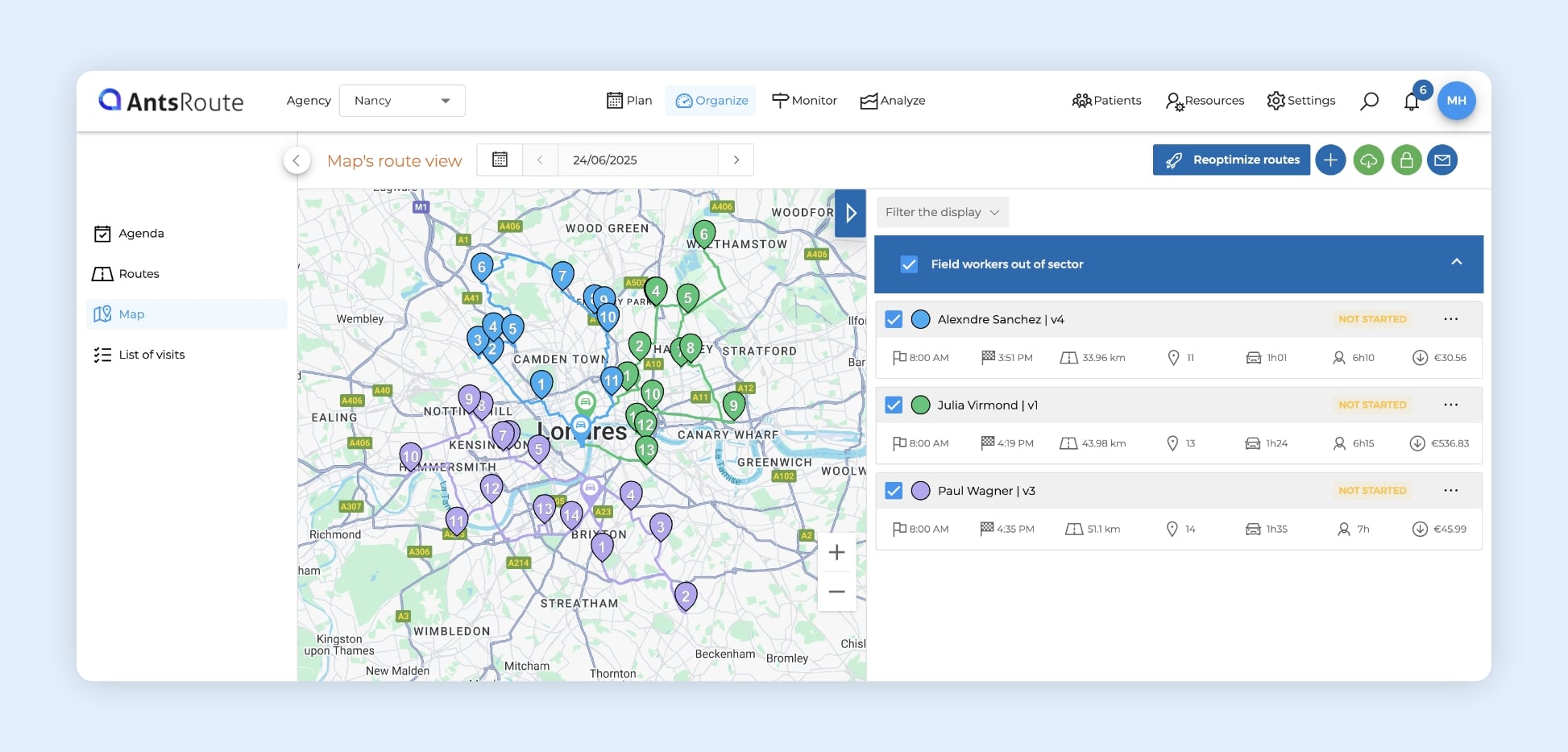The height and width of the screenshot is (752, 1568).
Task: Toggle the Field workers out of sector checkbox
Action: 909,264
